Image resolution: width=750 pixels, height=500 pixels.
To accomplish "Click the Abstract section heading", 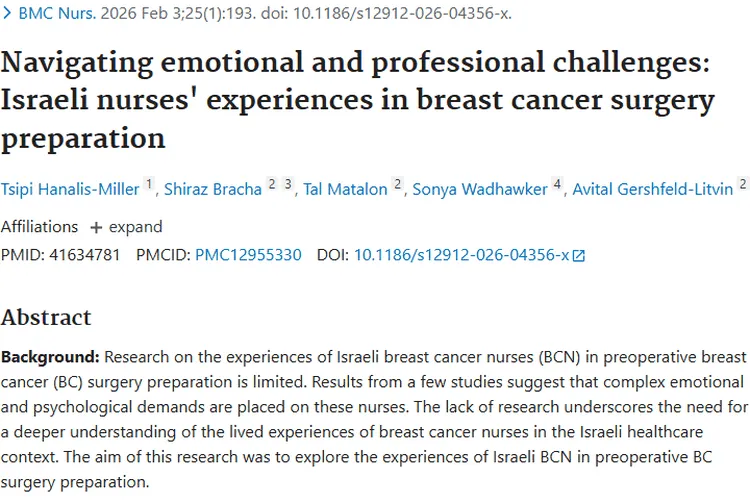I will click(x=46, y=318).
